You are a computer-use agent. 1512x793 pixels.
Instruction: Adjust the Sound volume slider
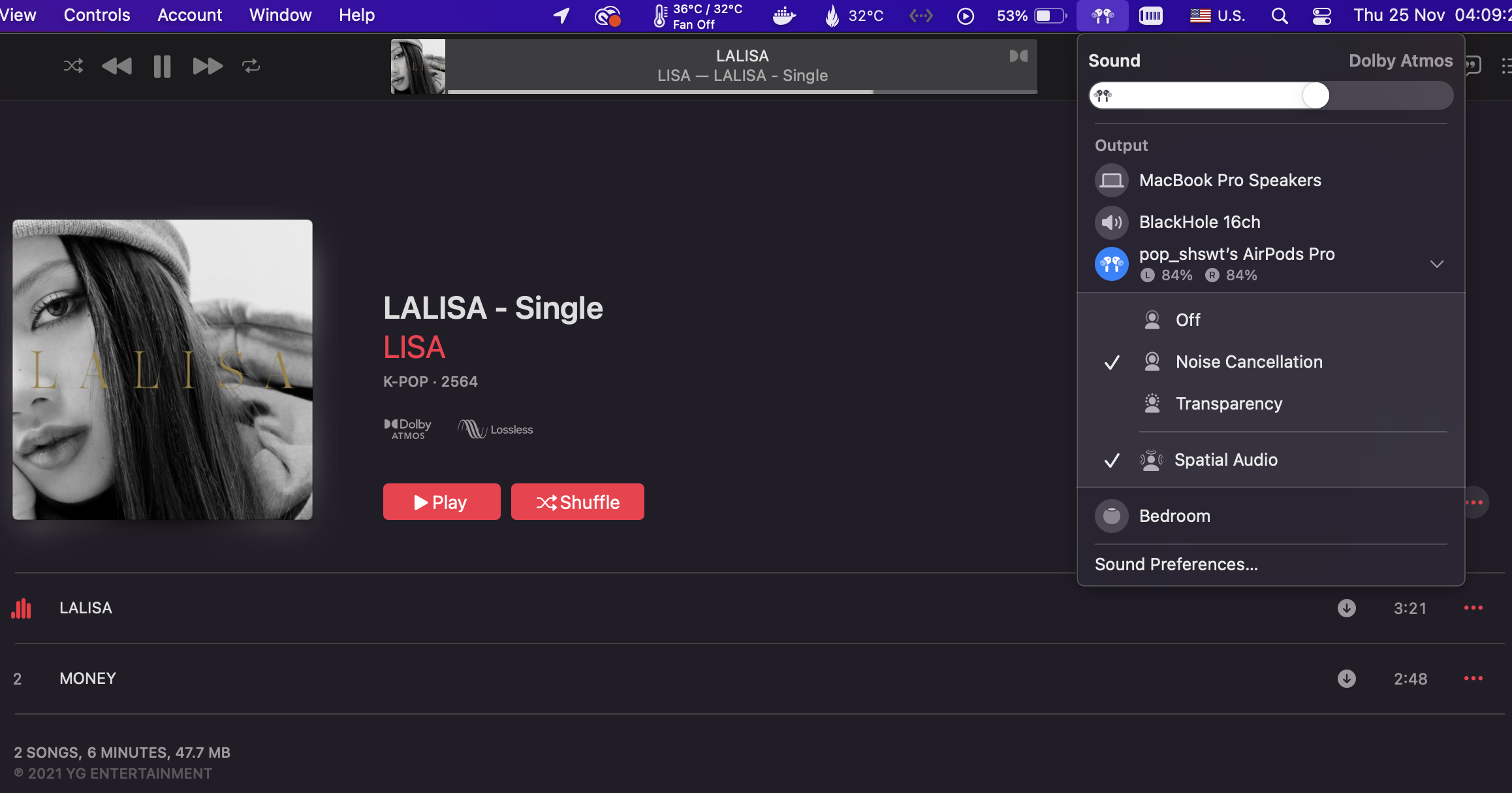click(1270, 95)
